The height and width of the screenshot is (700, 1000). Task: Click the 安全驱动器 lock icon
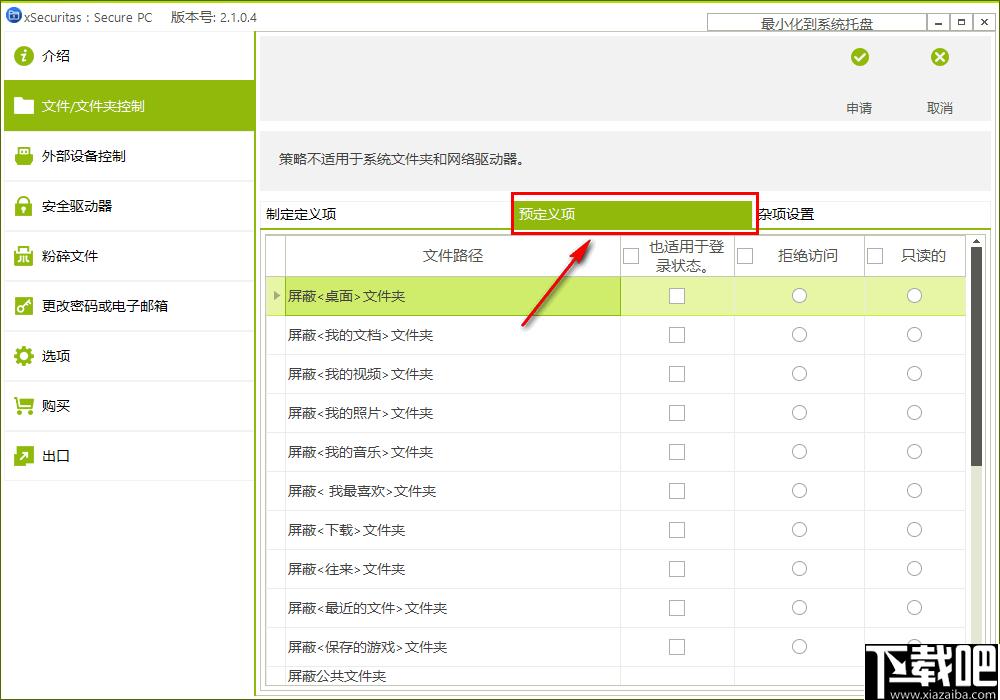(x=24, y=206)
